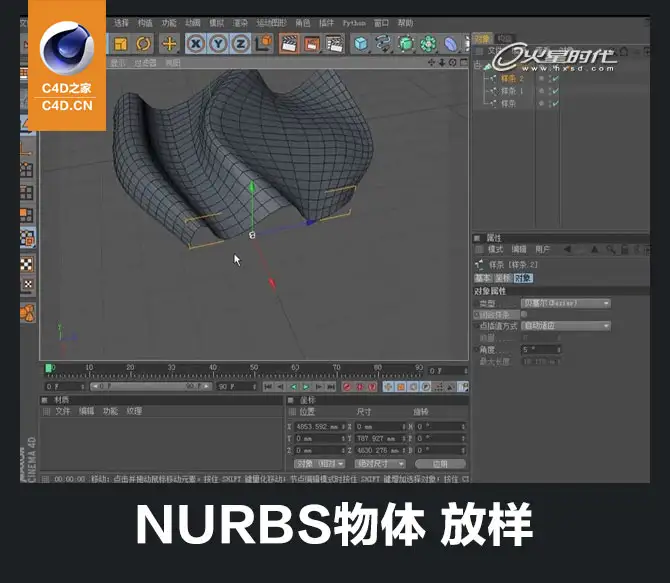The width and height of the screenshot is (670, 583).
Task: Render active view with the clapperboard icon
Action: pyautogui.click(x=289, y=44)
